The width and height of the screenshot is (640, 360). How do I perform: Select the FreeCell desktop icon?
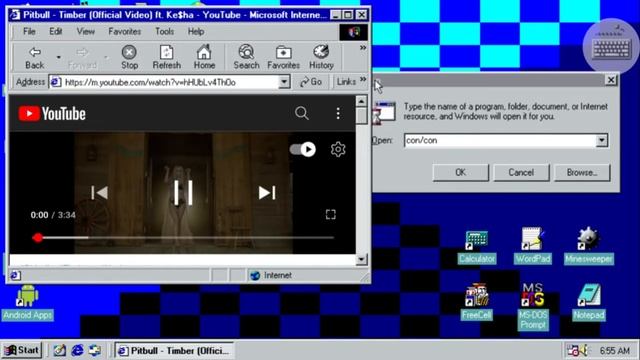(477, 302)
